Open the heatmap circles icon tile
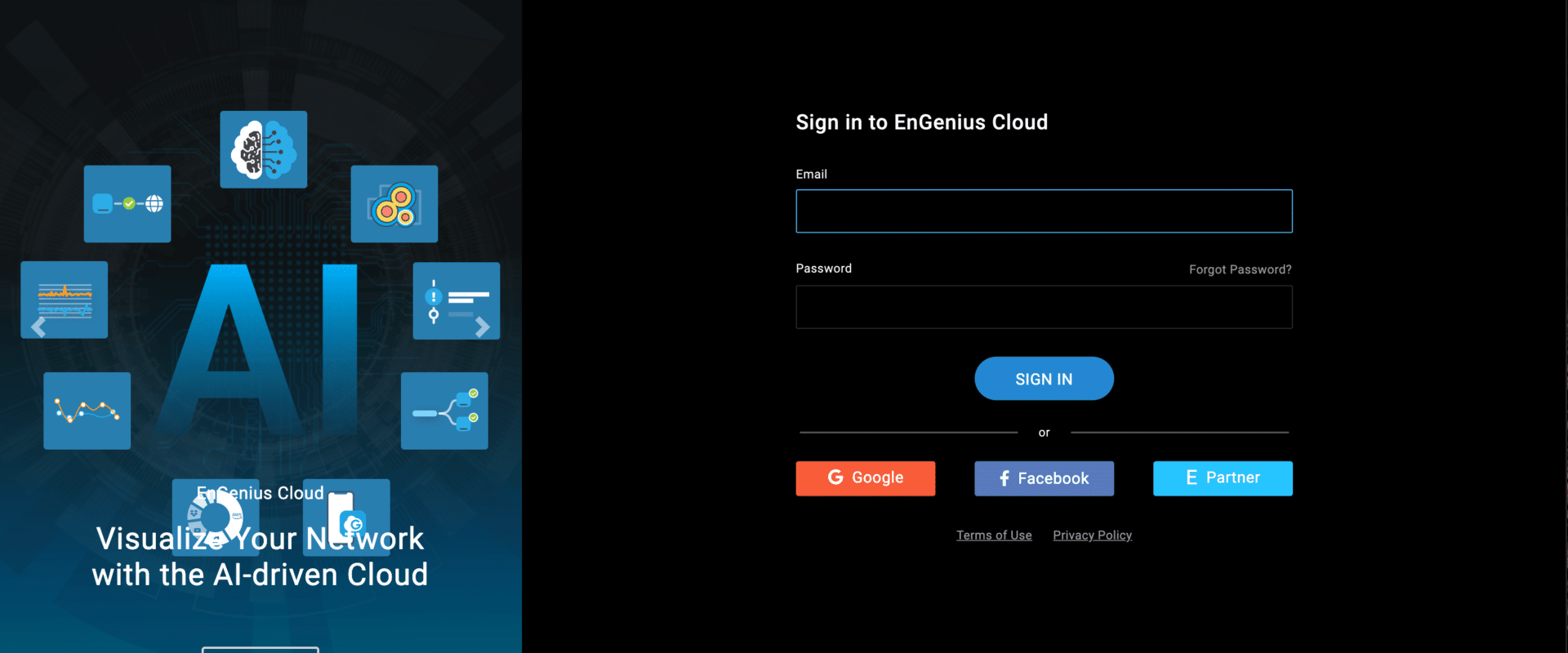 (x=394, y=204)
